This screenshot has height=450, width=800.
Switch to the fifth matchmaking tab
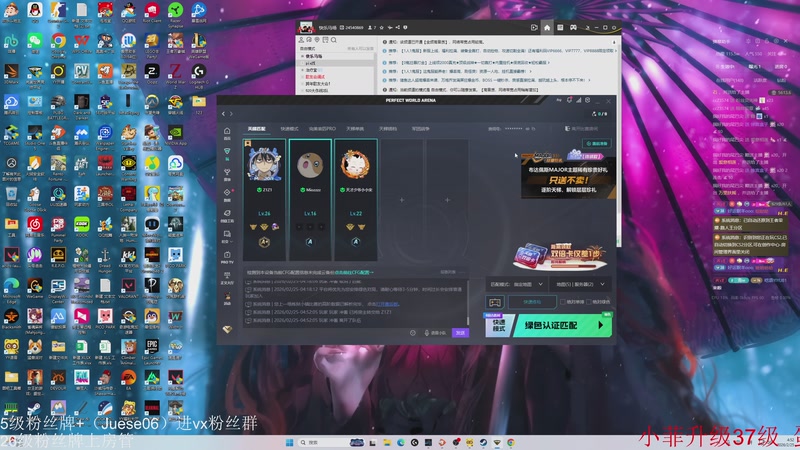coord(388,129)
